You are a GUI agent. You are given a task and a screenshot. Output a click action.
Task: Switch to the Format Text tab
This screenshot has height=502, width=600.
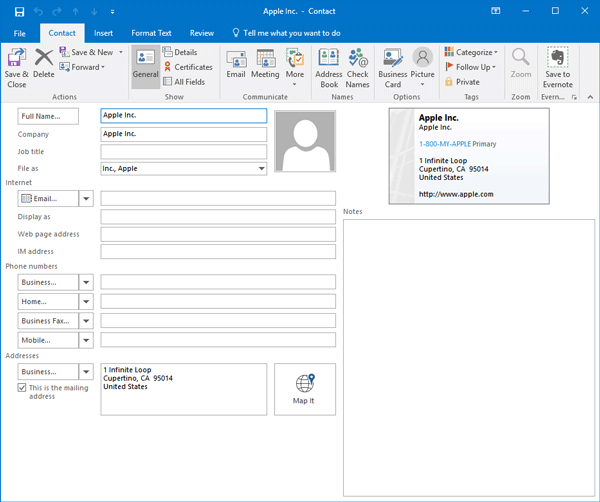[x=151, y=33]
